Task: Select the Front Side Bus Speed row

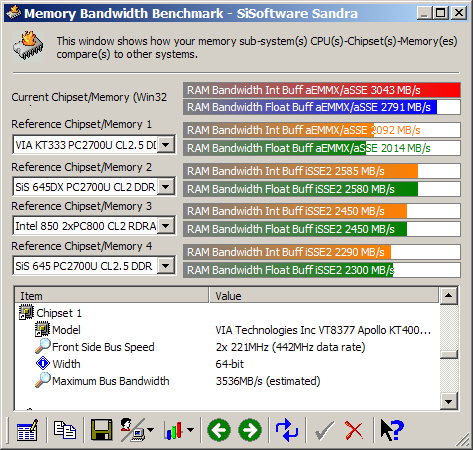Action: [x=227, y=347]
